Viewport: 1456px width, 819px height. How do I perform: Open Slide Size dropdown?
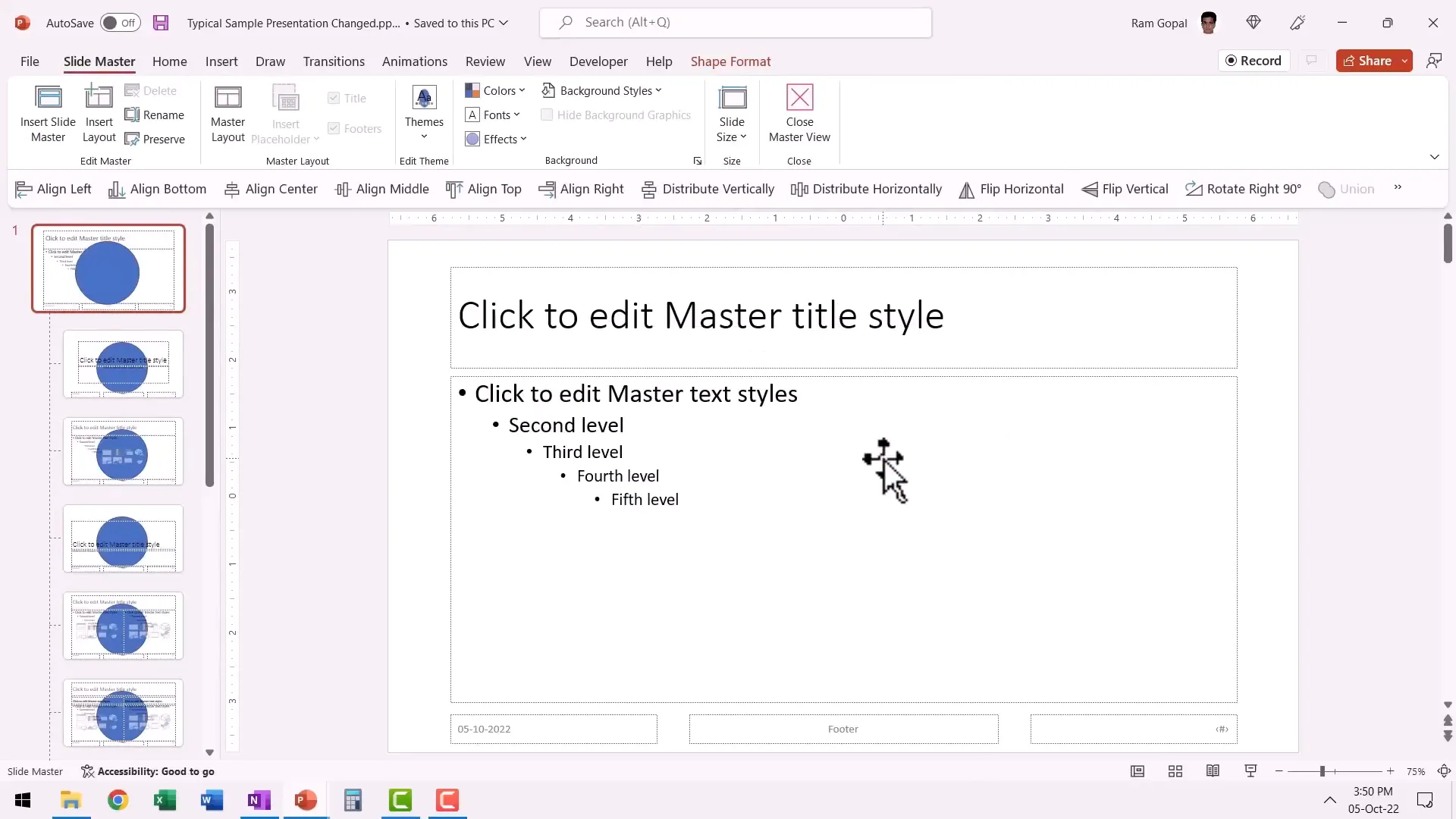732,112
